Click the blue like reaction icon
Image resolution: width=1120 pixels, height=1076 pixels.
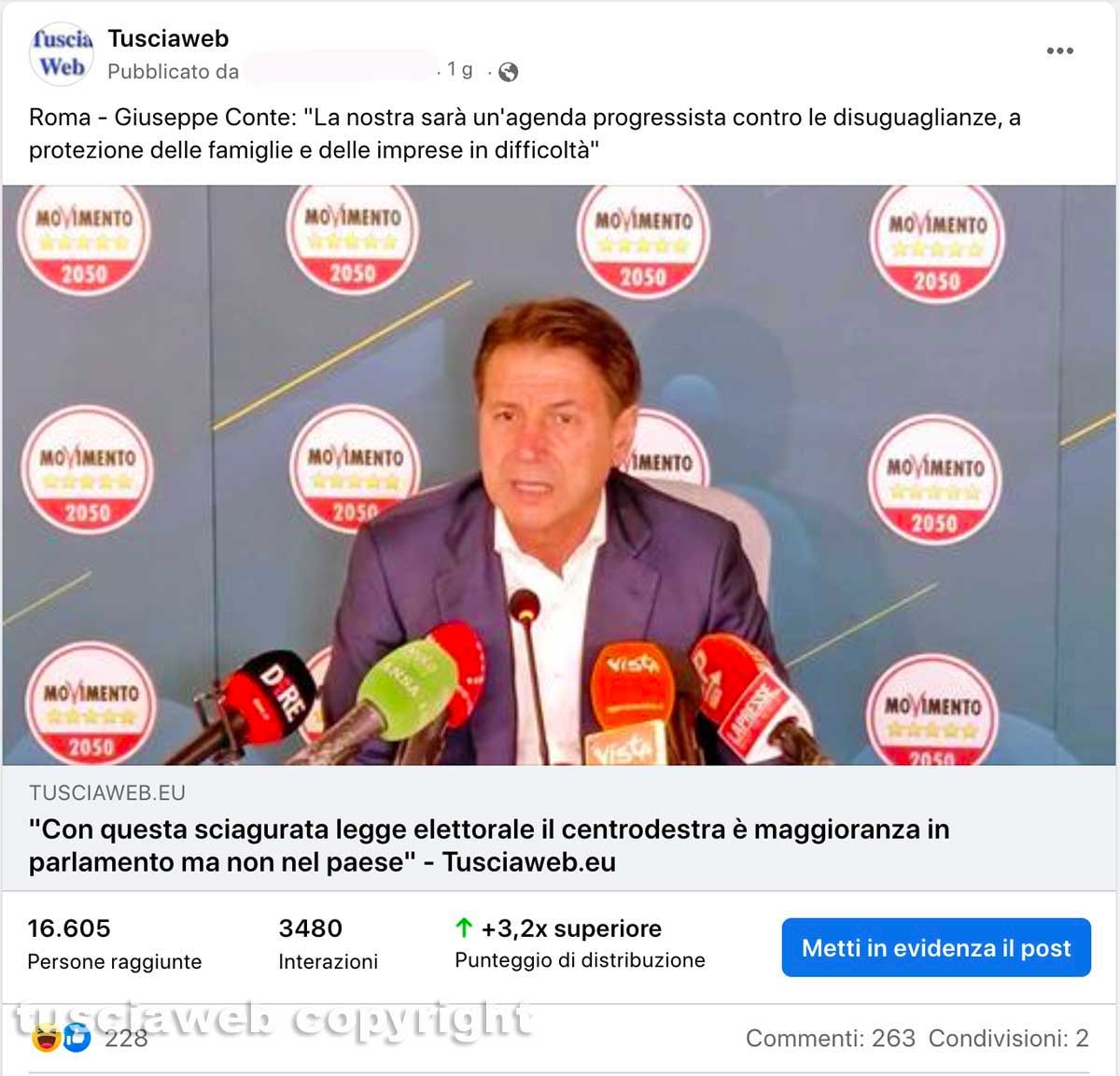[77, 1037]
